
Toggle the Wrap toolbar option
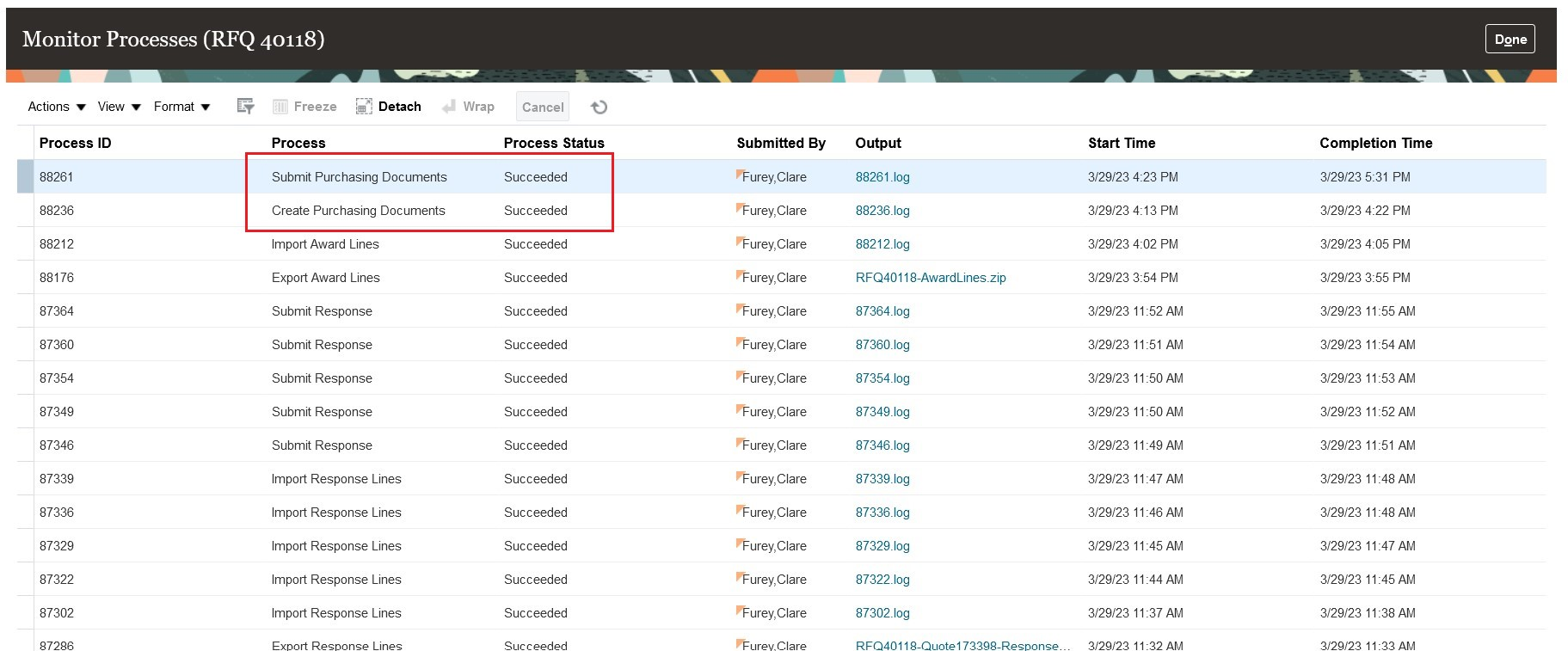click(x=468, y=107)
